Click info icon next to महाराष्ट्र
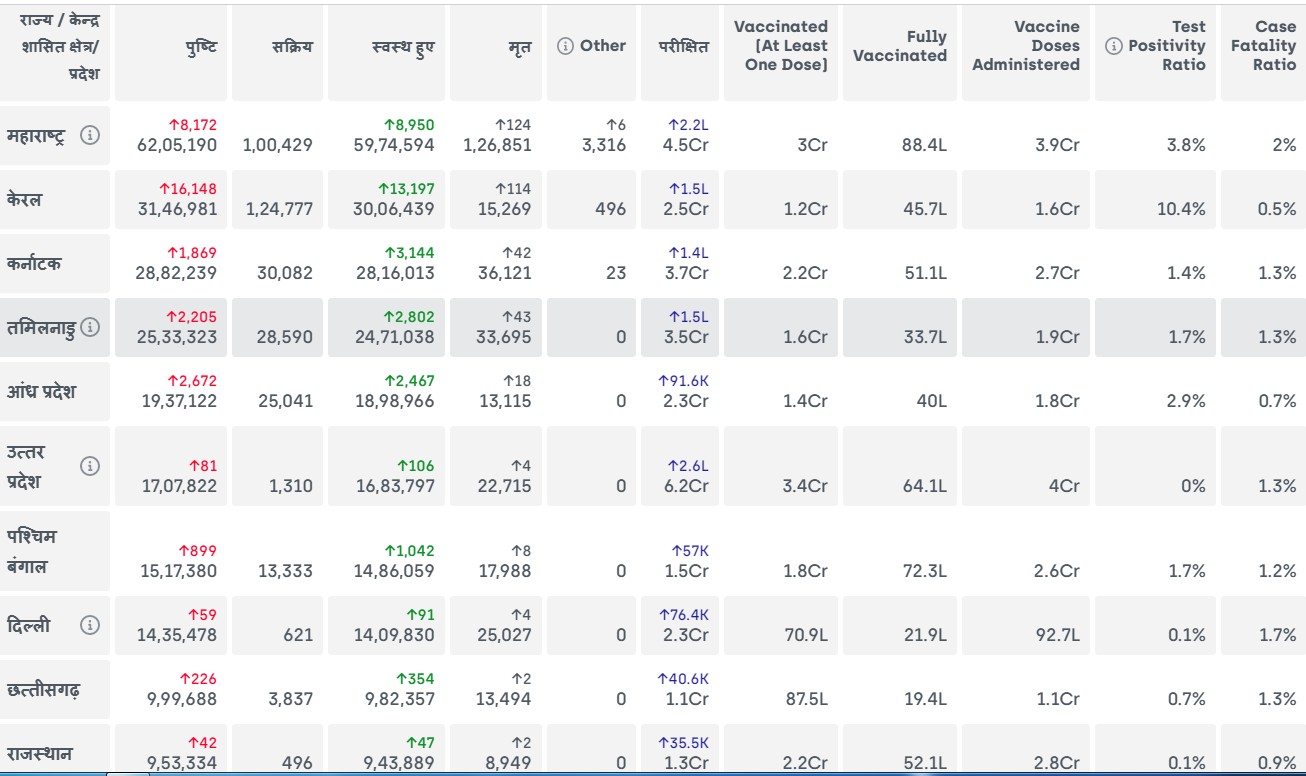Viewport: 1306px width, 776px height. 90,135
